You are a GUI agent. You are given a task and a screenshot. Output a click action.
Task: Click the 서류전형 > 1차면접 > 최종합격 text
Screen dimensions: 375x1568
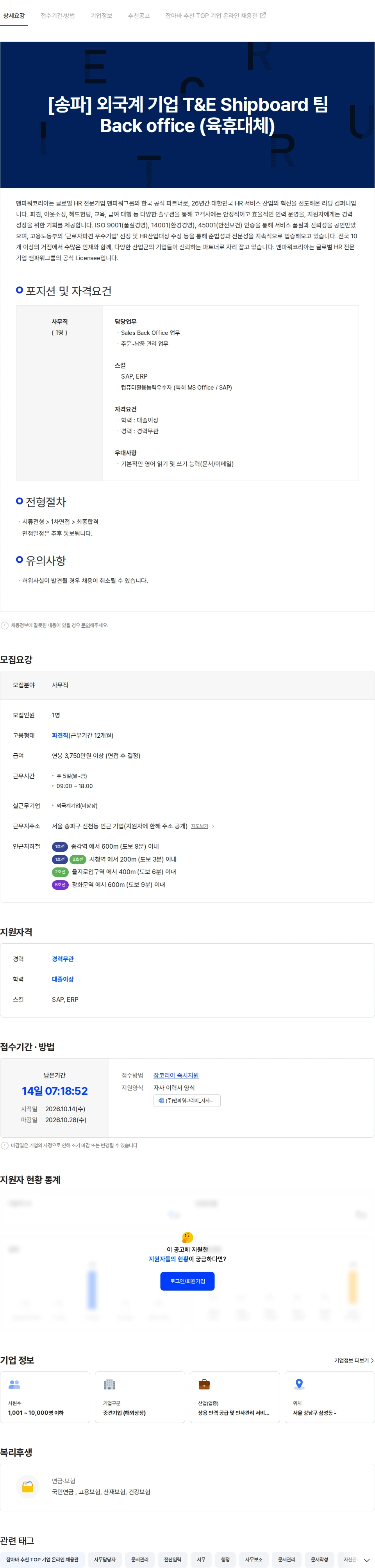coord(60,522)
